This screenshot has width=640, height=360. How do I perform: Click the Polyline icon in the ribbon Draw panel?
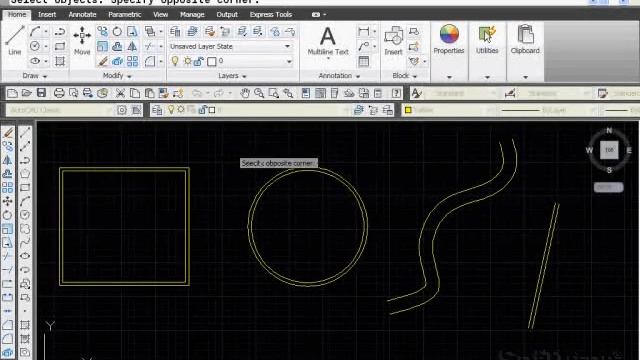(60, 31)
